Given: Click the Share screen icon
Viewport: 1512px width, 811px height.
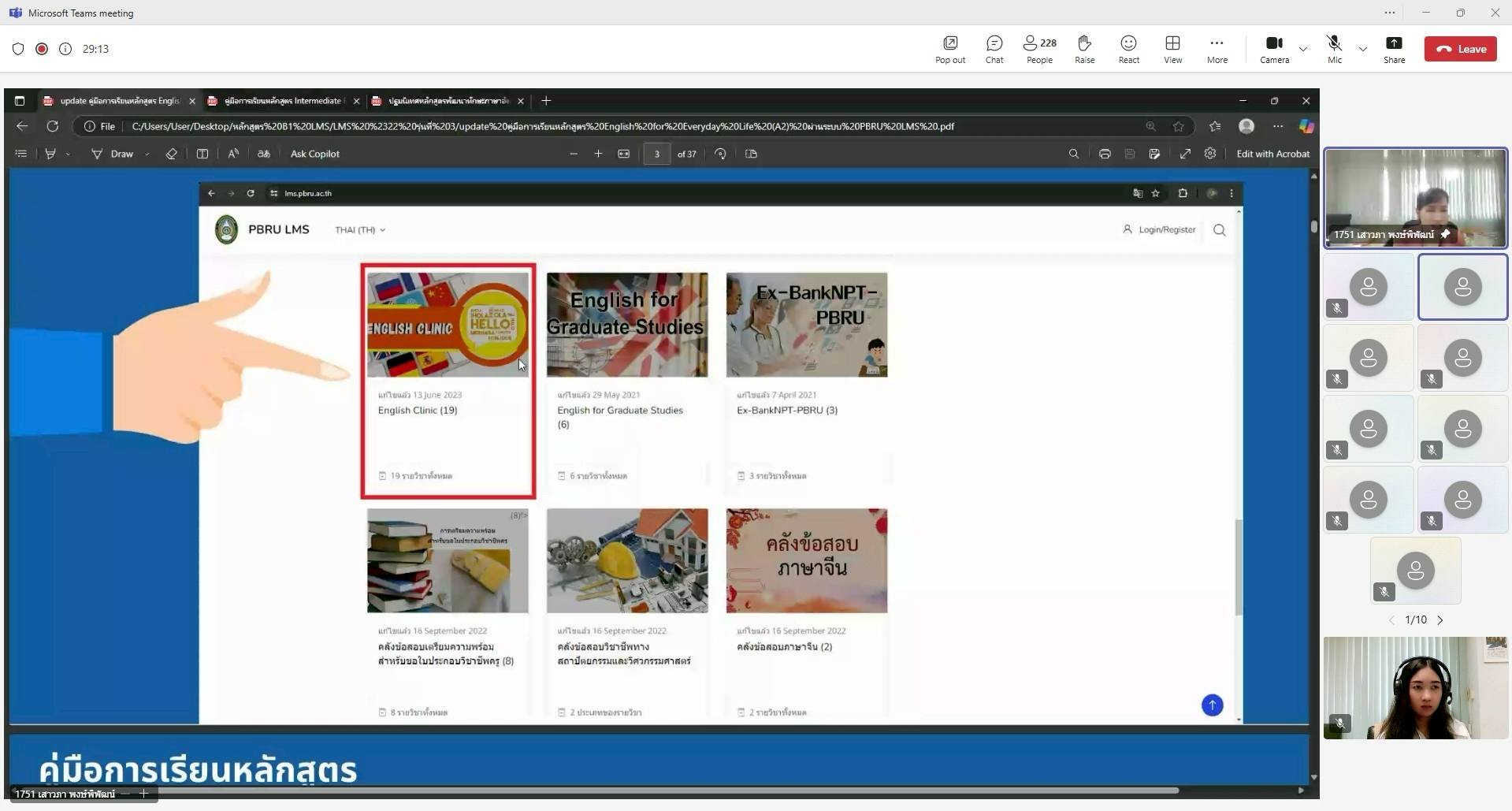Looking at the screenshot, I should [x=1394, y=49].
